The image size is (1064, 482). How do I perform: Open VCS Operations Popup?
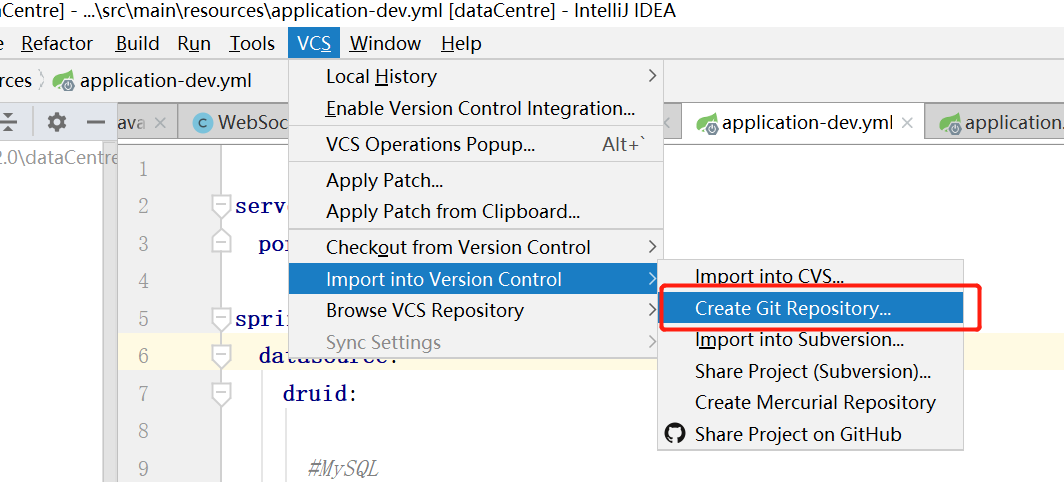pos(476,144)
